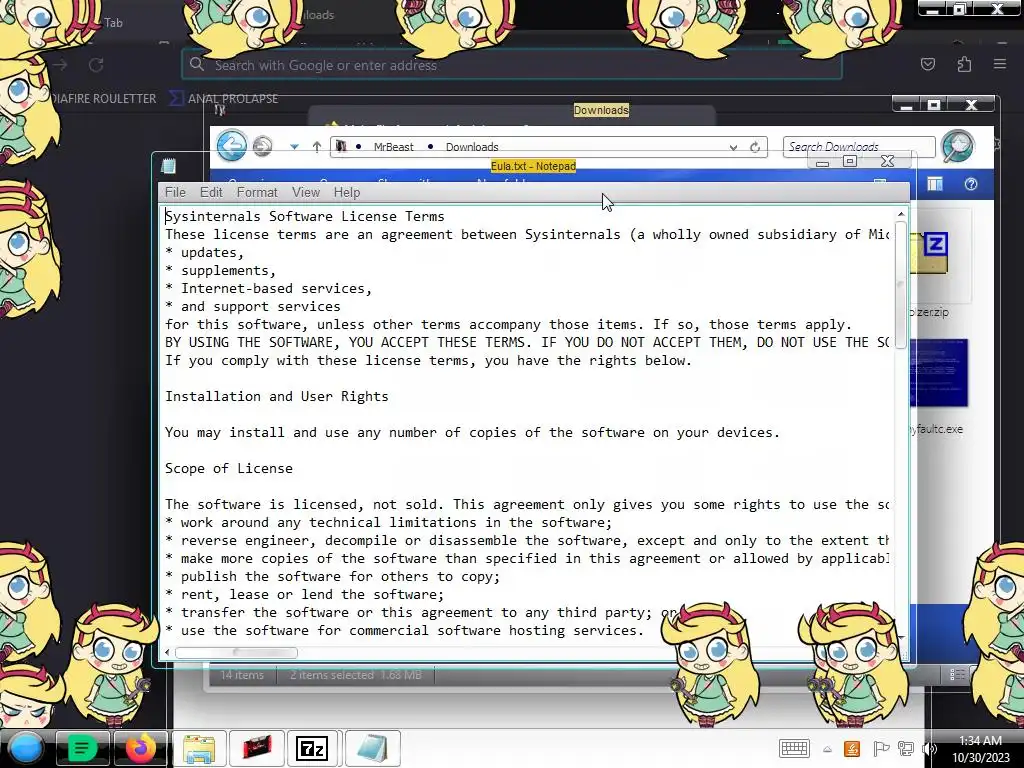Open the red cartridge app on taskbar
1024x768 pixels.
257,748
